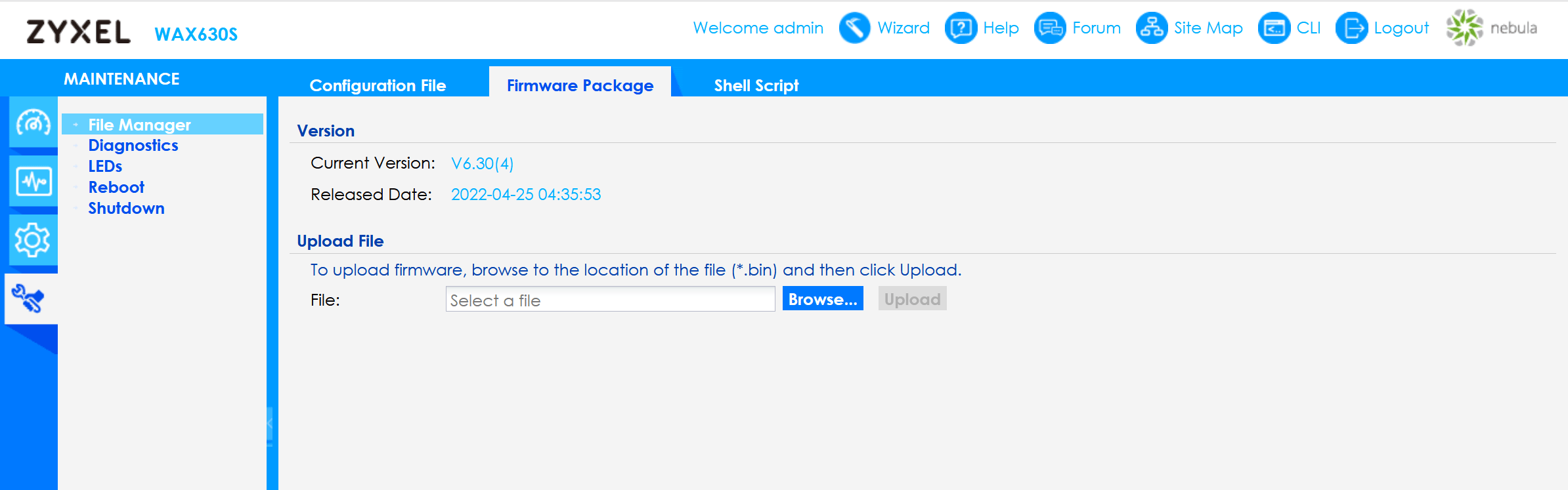This screenshot has height=490, width=1568.
Task: Open the Site Map icon
Action: point(1152,28)
